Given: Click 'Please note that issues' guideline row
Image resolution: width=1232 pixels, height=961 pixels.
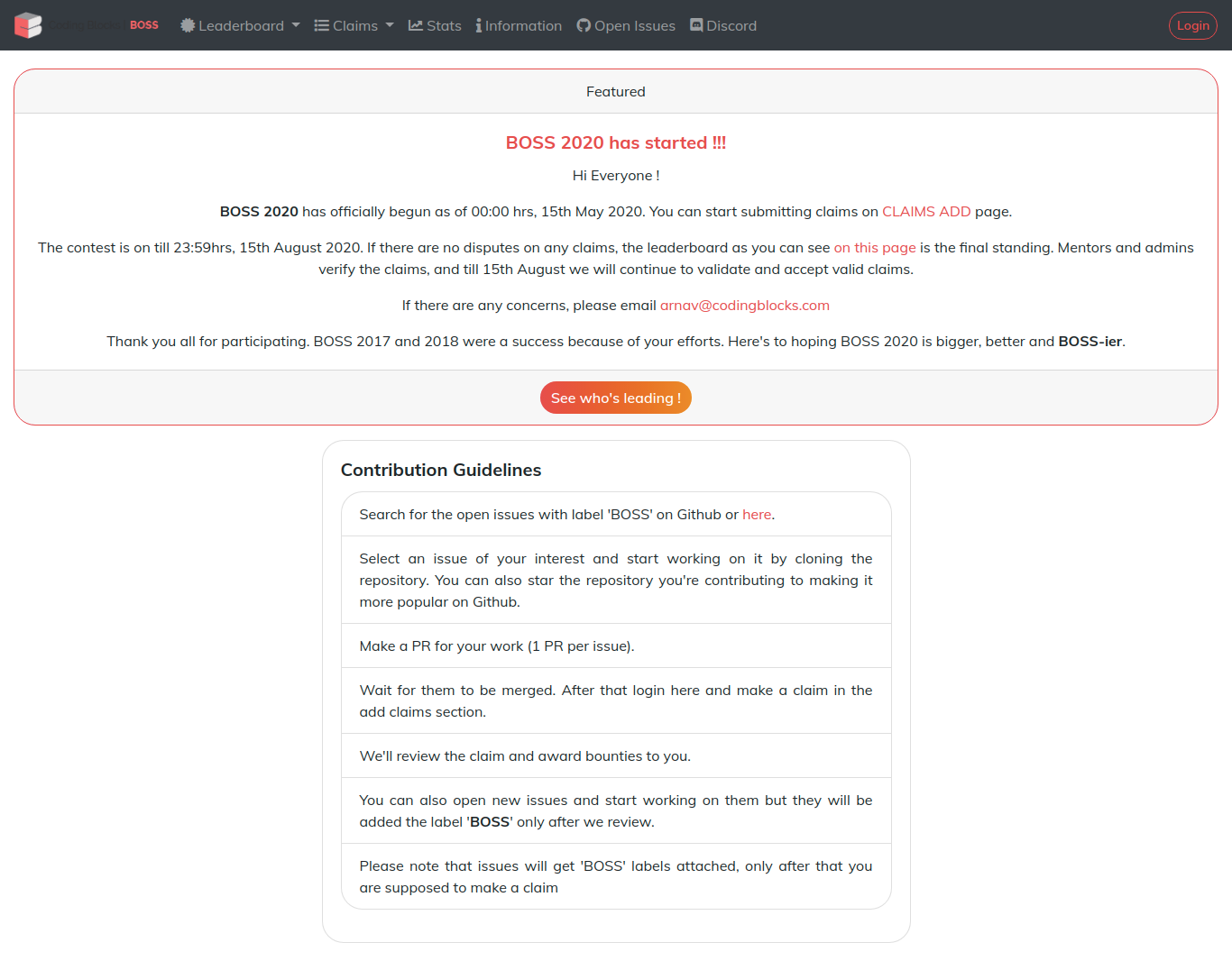Looking at the screenshot, I should [616, 876].
